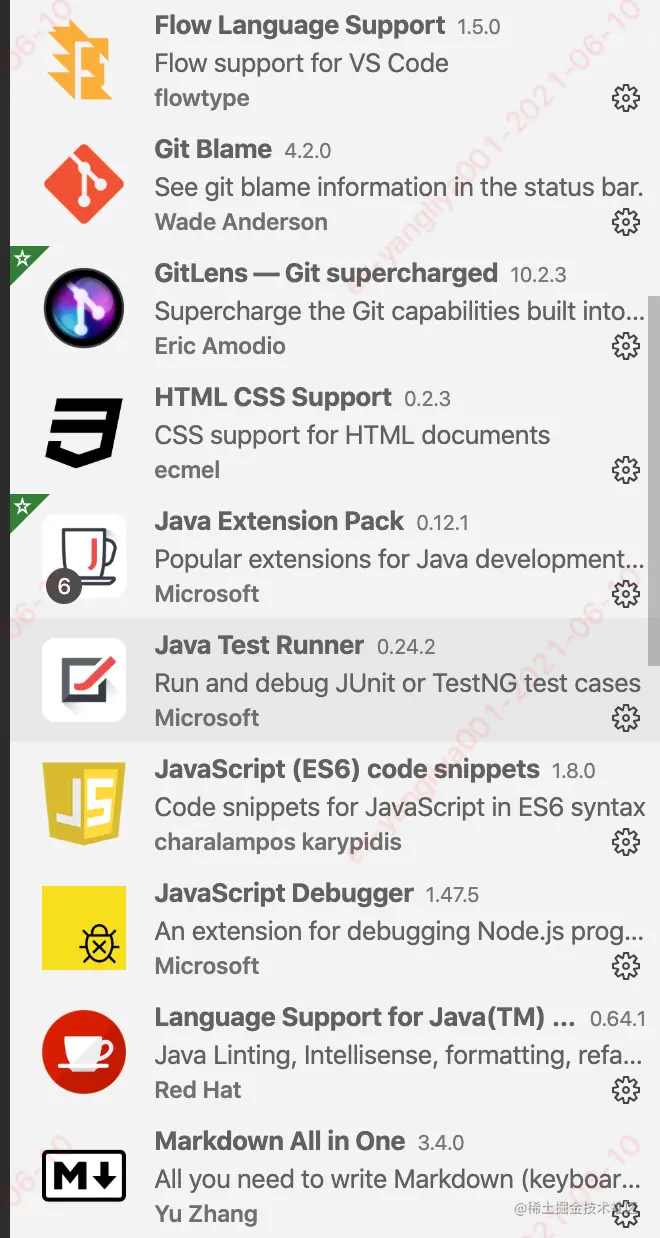Click publisher name flowtype
This screenshot has width=660, height=1238.
click(x=202, y=98)
